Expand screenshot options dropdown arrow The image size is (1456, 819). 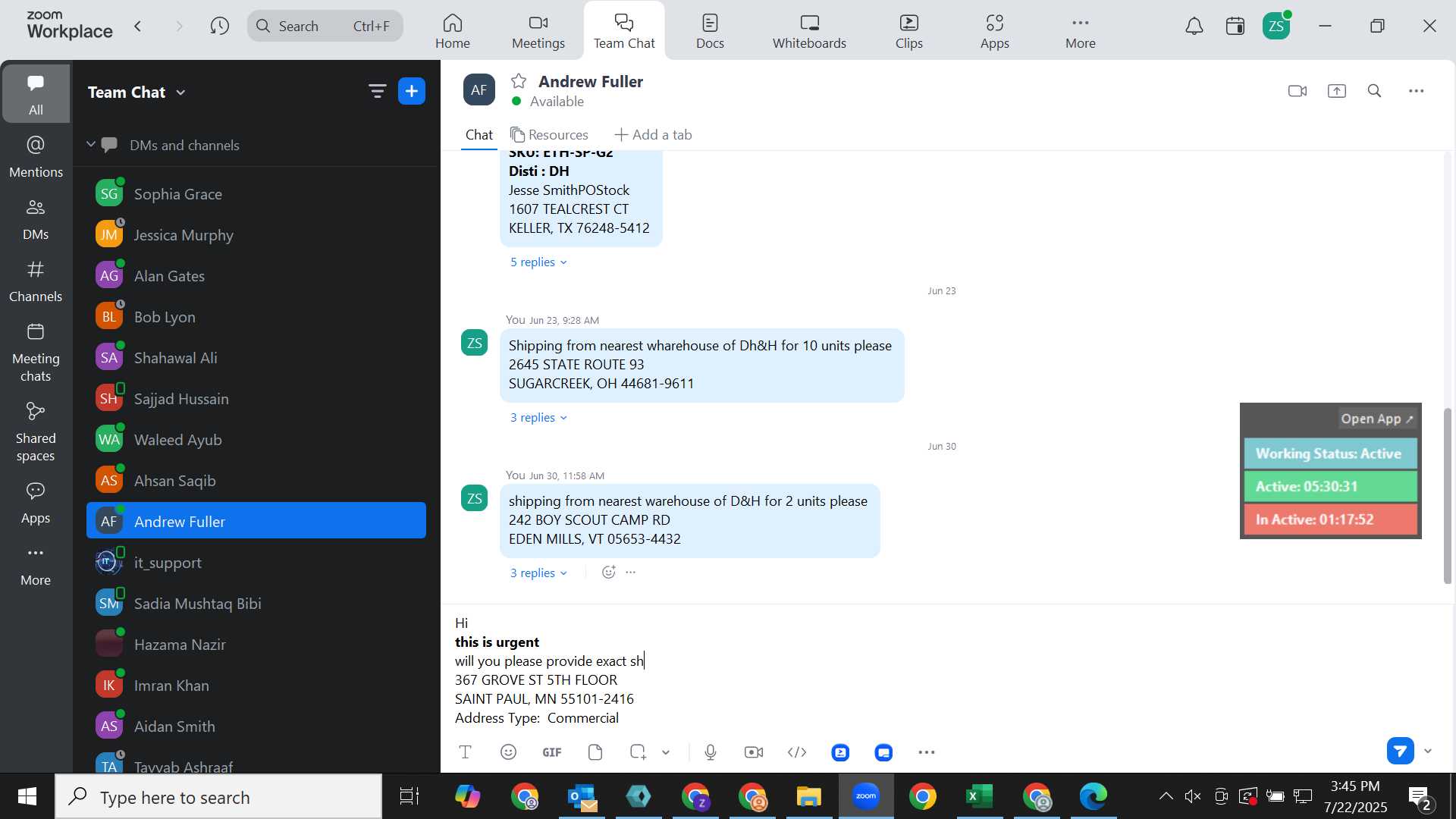(x=666, y=753)
